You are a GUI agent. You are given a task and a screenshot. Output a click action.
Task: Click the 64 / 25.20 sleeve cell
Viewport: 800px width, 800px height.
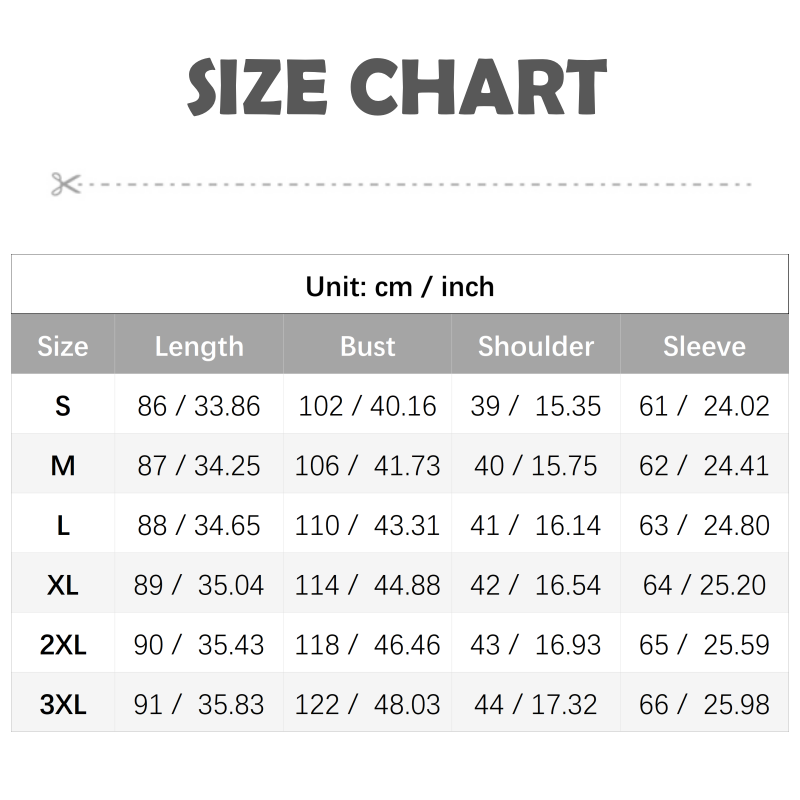click(x=704, y=585)
